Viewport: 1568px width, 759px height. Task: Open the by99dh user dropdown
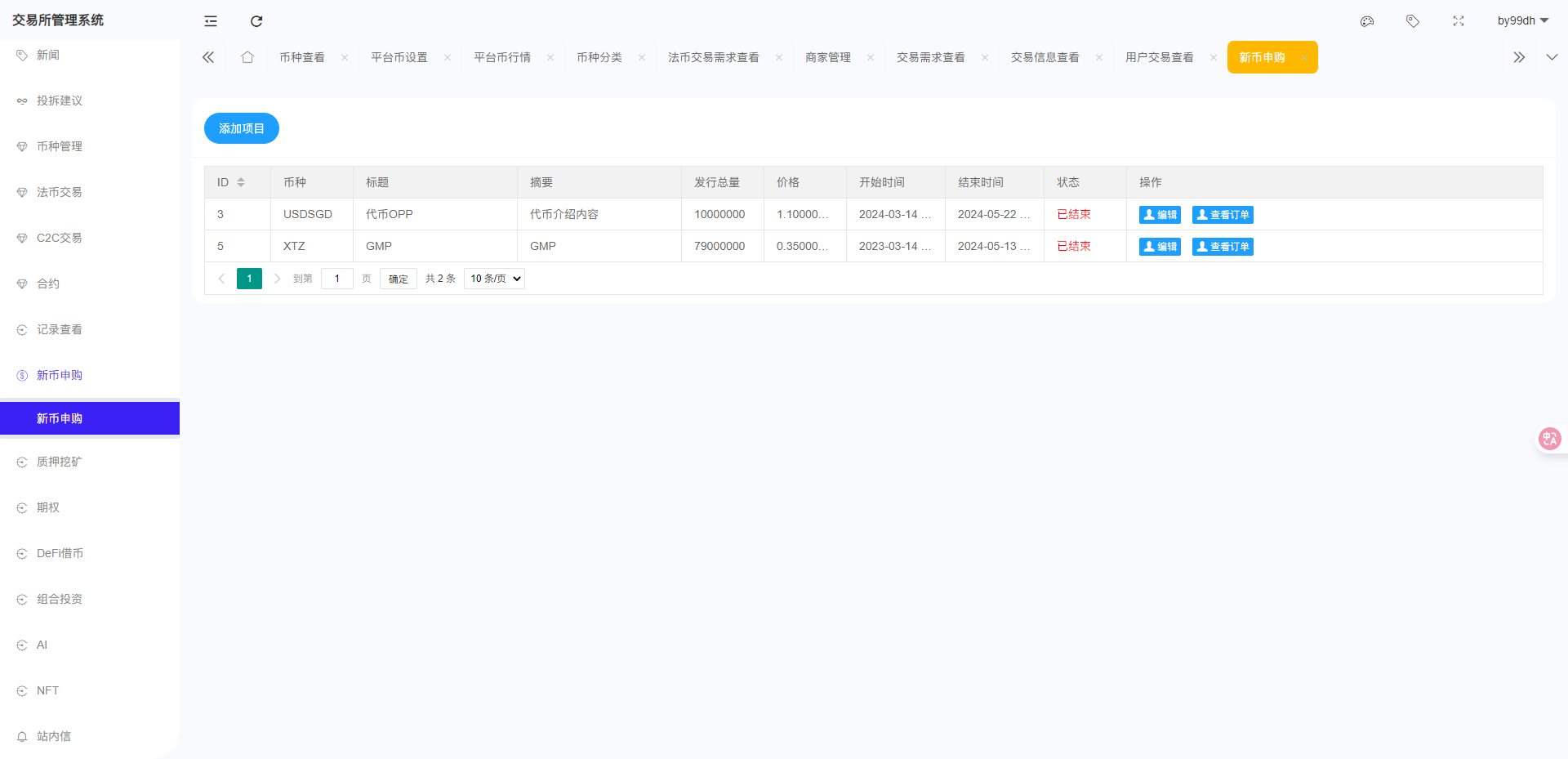point(1523,20)
